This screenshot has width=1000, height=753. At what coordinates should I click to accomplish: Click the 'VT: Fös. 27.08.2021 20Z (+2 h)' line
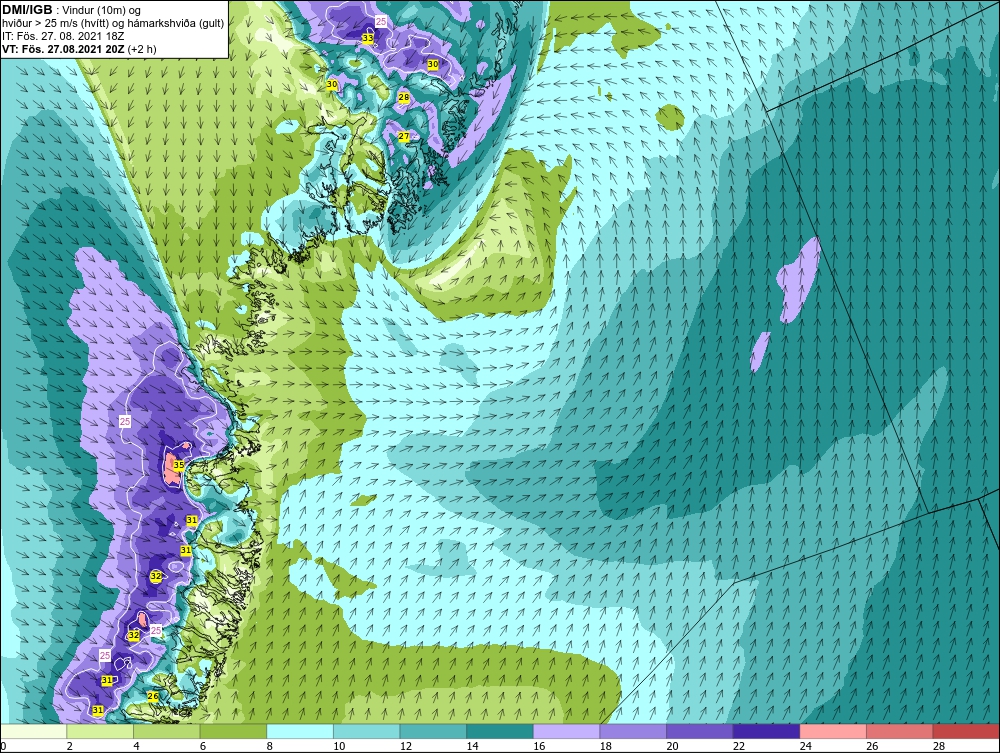point(79,49)
